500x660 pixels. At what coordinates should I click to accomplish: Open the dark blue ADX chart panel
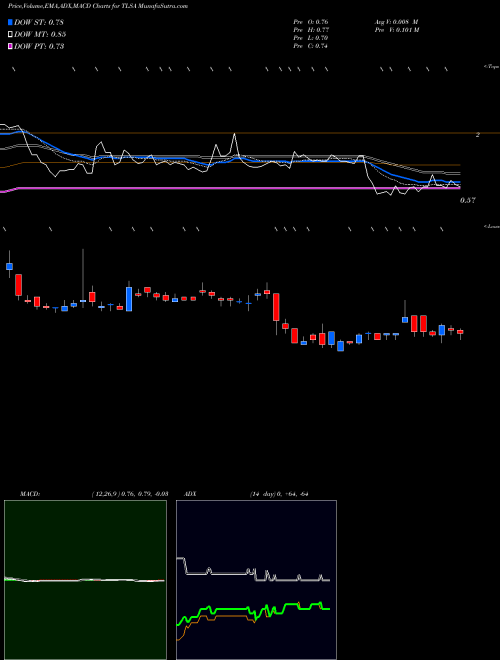click(256, 580)
